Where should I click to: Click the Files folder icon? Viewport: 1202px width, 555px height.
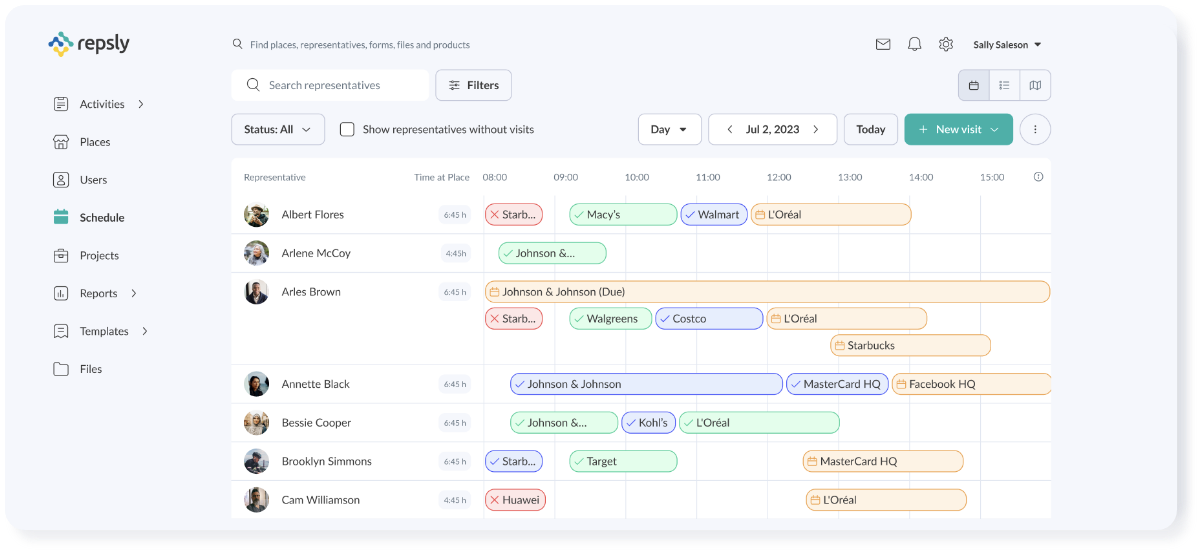click(61, 369)
